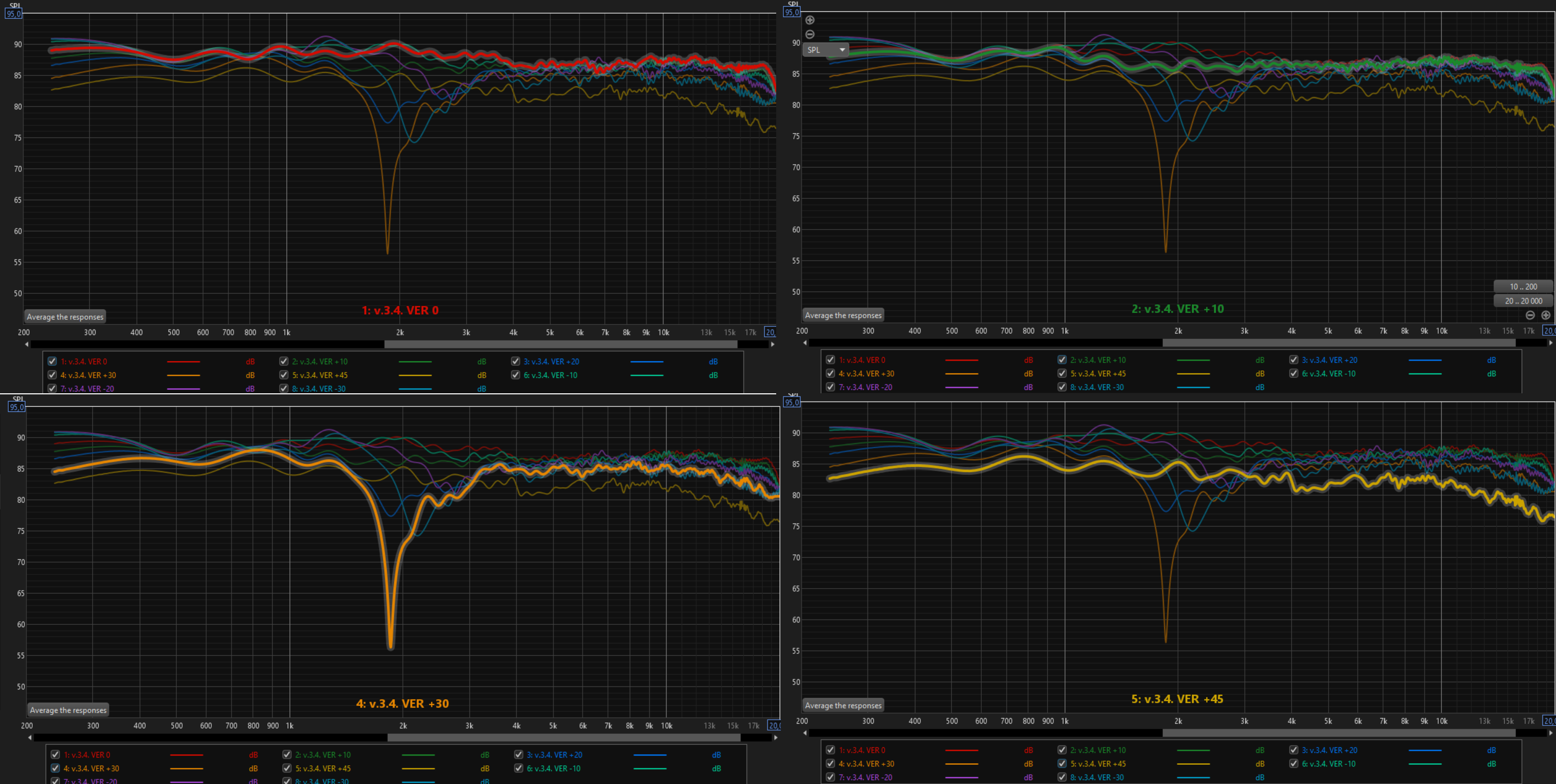Image resolution: width=1556 pixels, height=784 pixels.
Task: Click horizontal zoom-out minus icon below 20..20 000 button
Action: [1530, 315]
